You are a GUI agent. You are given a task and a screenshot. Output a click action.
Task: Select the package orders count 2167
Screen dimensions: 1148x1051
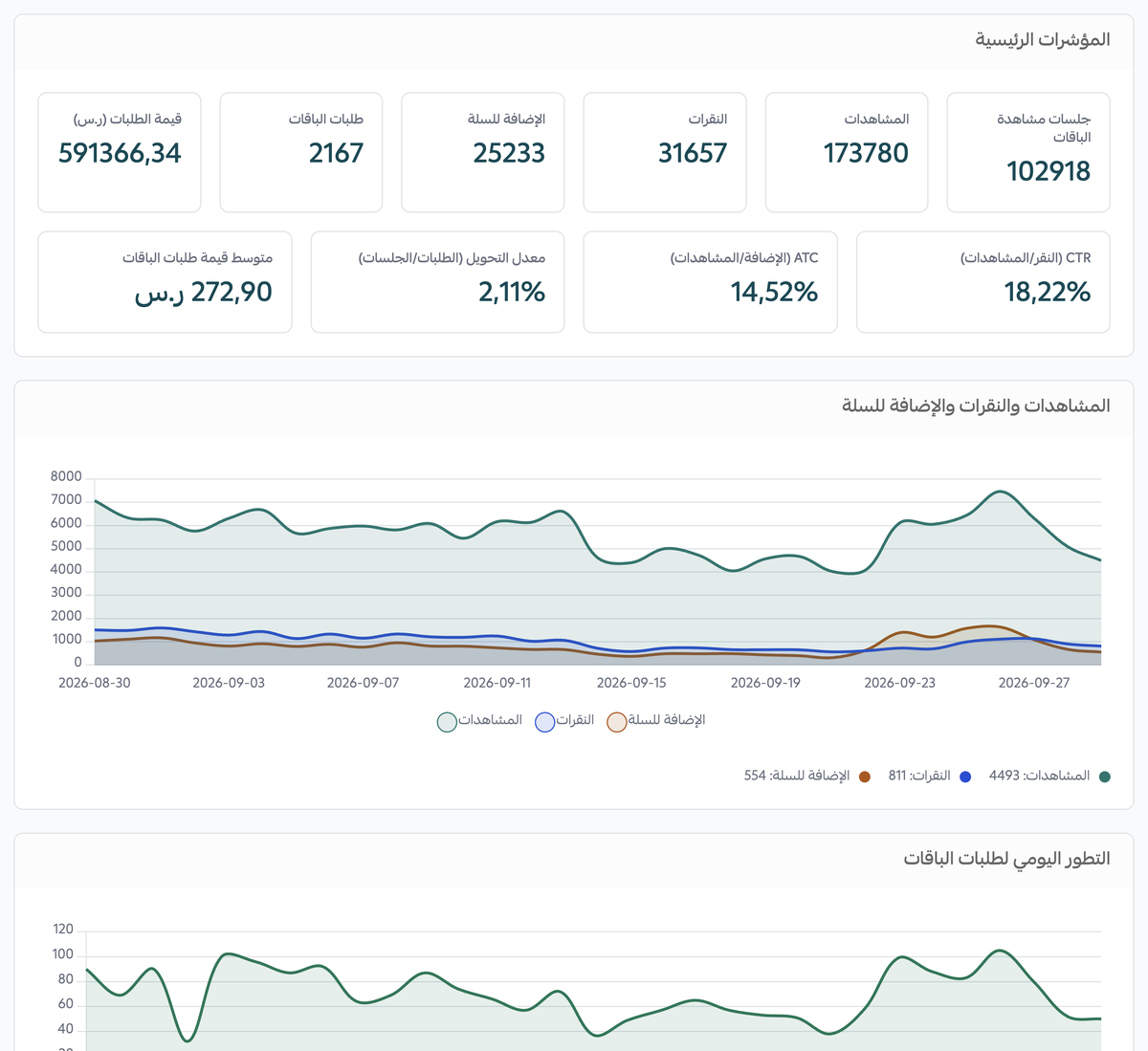tap(336, 153)
